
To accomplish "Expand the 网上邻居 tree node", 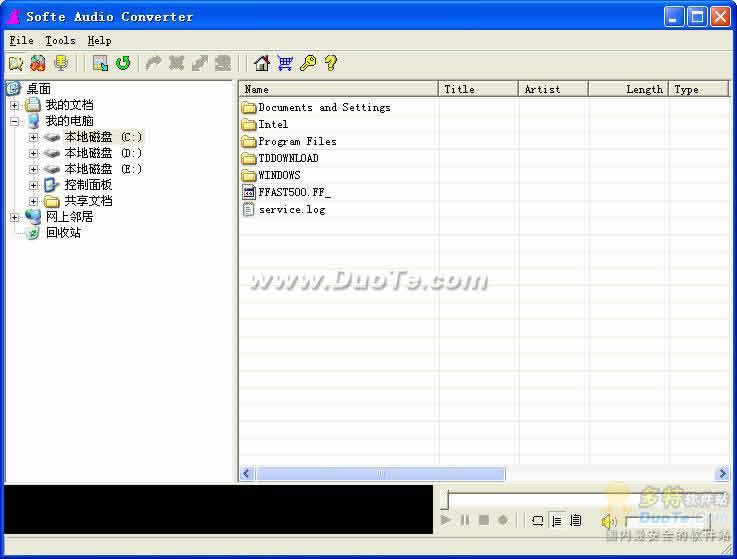I will click(15, 217).
